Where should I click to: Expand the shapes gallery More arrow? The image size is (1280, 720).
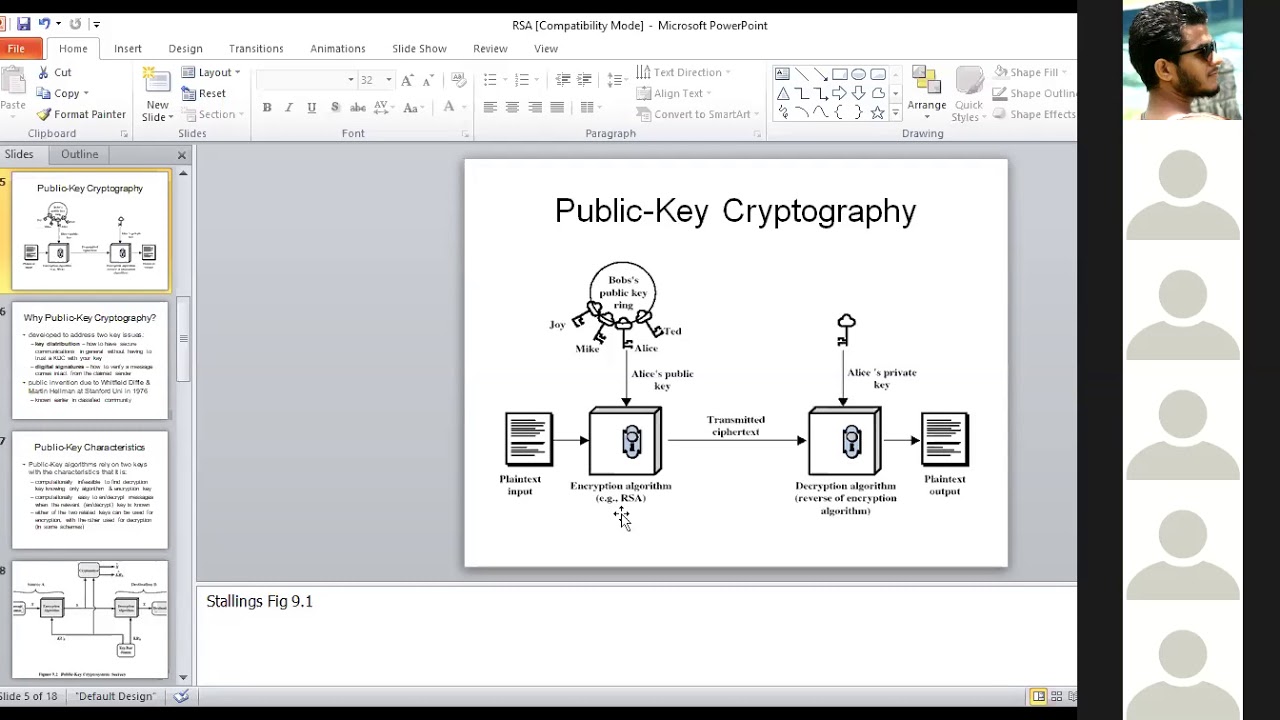pyautogui.click(x=895, y=113)
